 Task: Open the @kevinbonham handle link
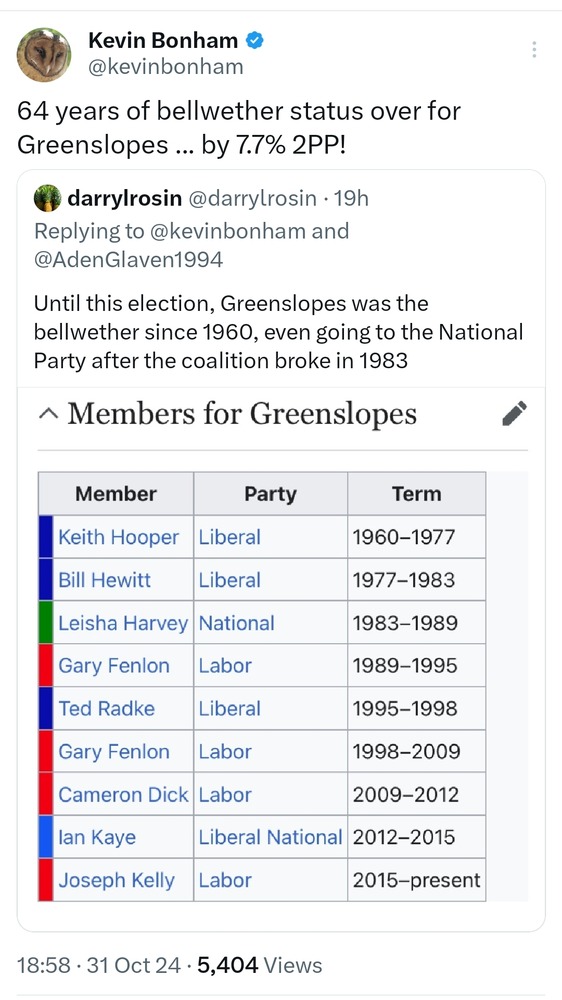[166, 66]
